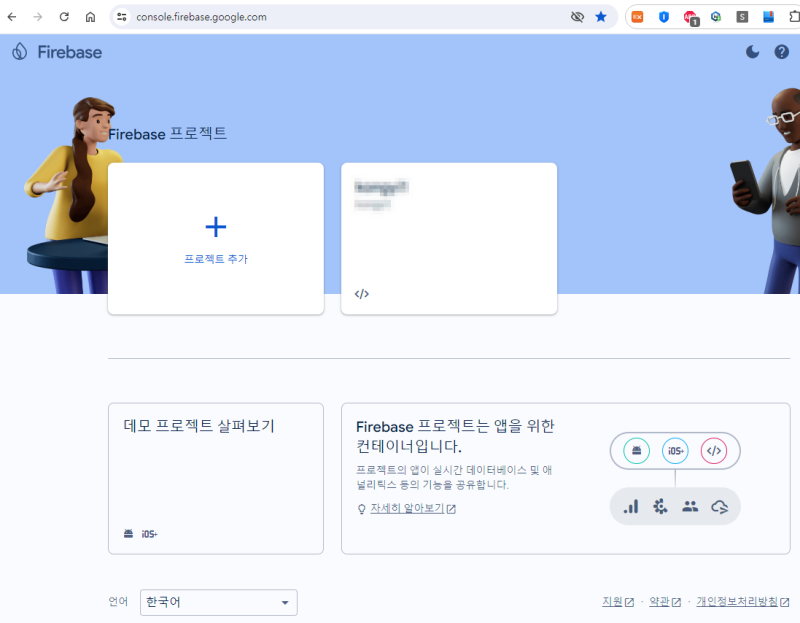Click the blue plus icon to add project
Viewport: 800px width, 623px height.
click(x=216, y=227)
